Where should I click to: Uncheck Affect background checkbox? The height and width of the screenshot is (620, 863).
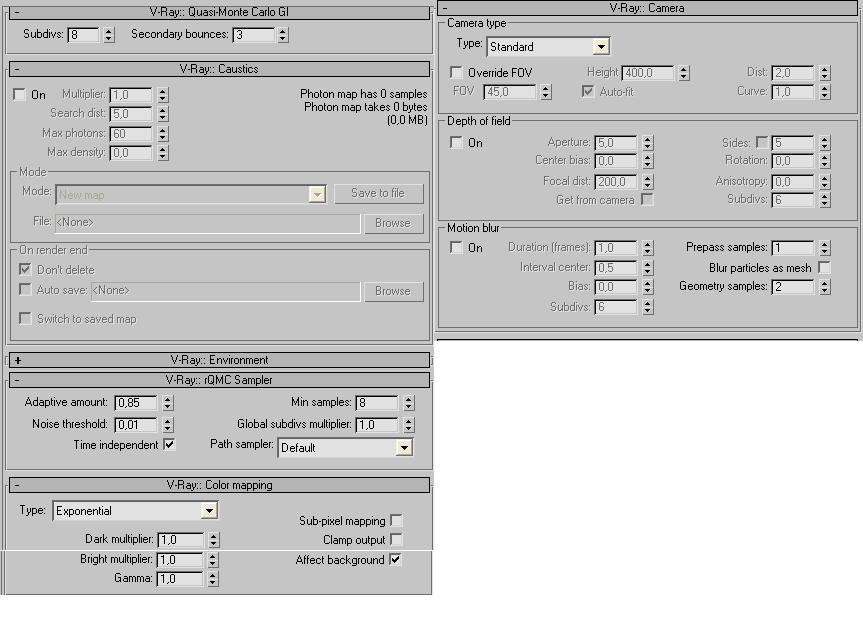tap(395, 559)
